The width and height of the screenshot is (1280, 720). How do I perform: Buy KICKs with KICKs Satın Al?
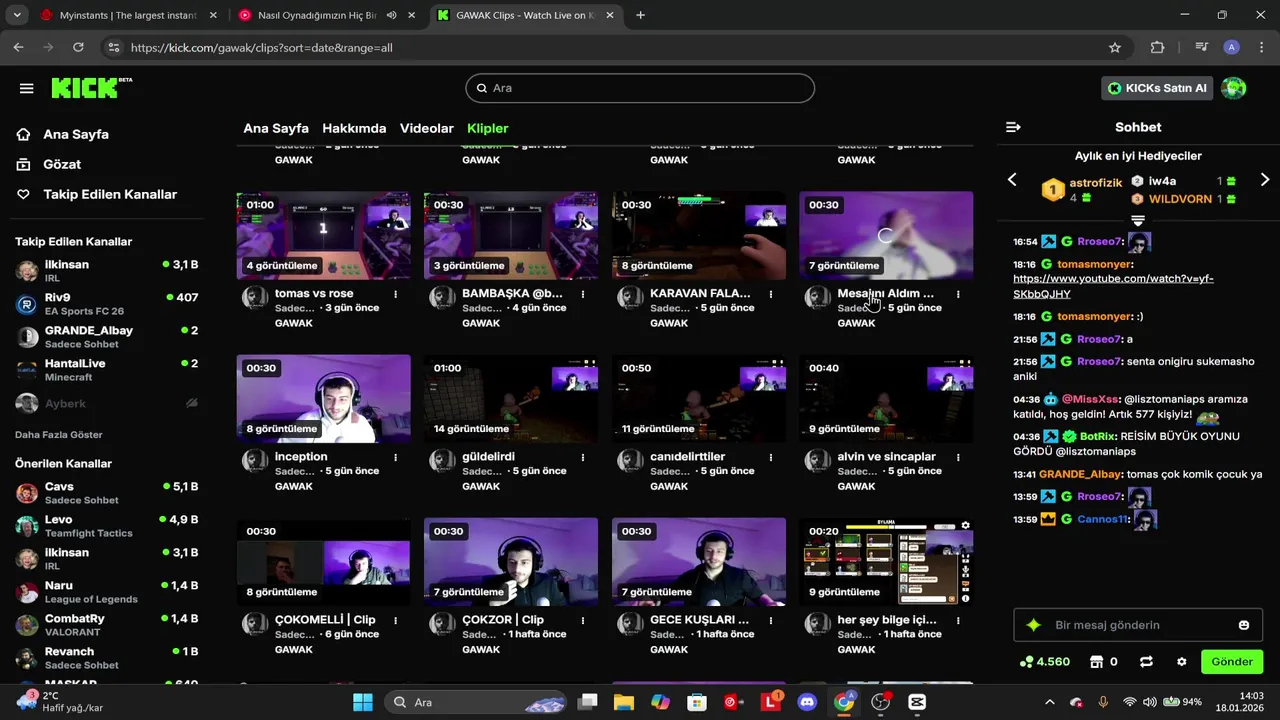pyautogui.click(x=1157, y=88)
